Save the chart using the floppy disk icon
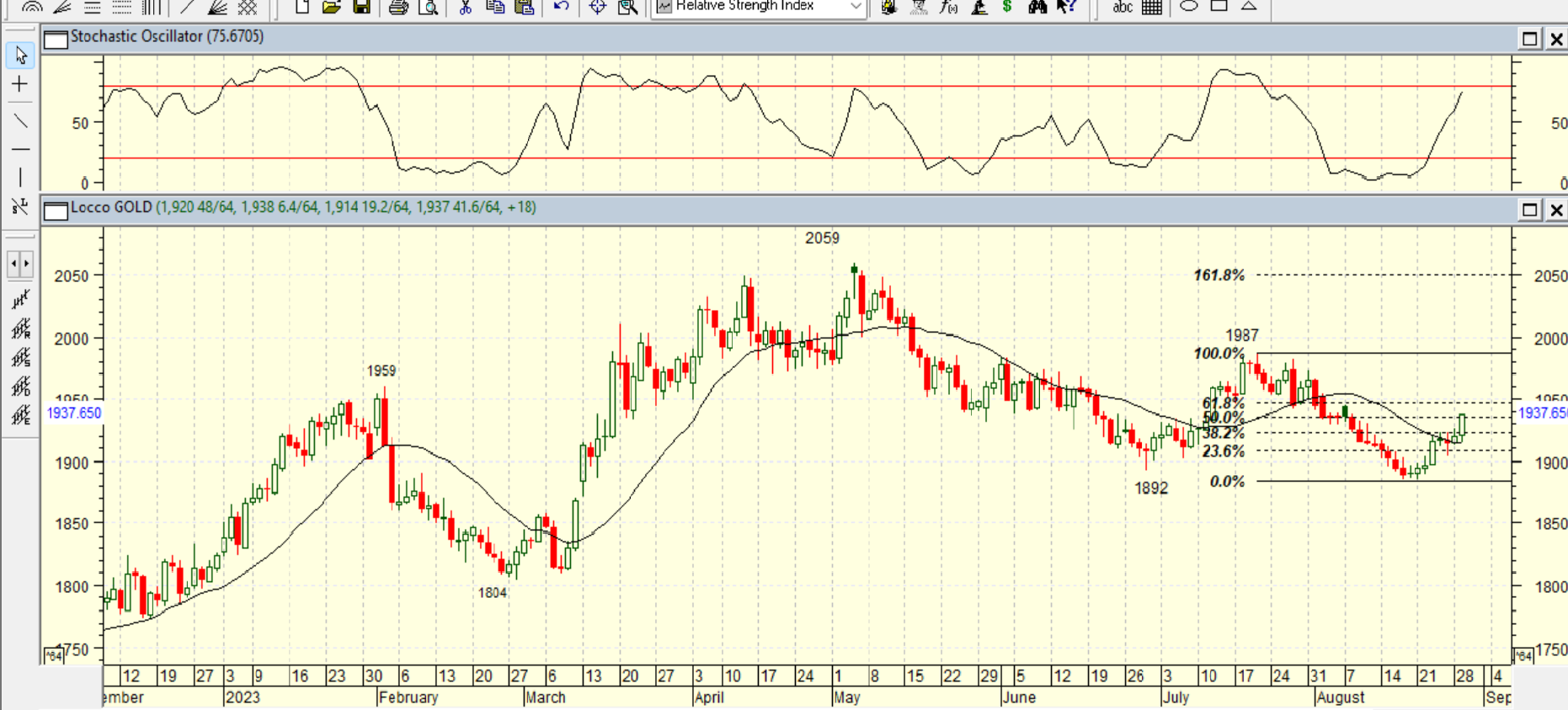 pos(361,7)
